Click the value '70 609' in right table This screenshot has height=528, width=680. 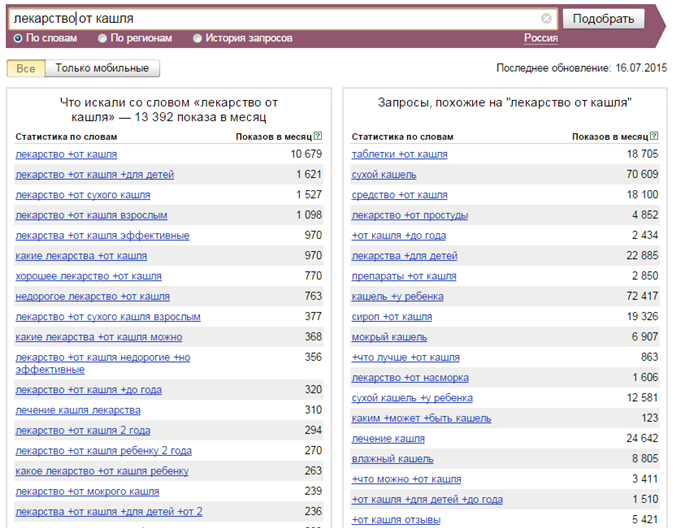(642, 174)
